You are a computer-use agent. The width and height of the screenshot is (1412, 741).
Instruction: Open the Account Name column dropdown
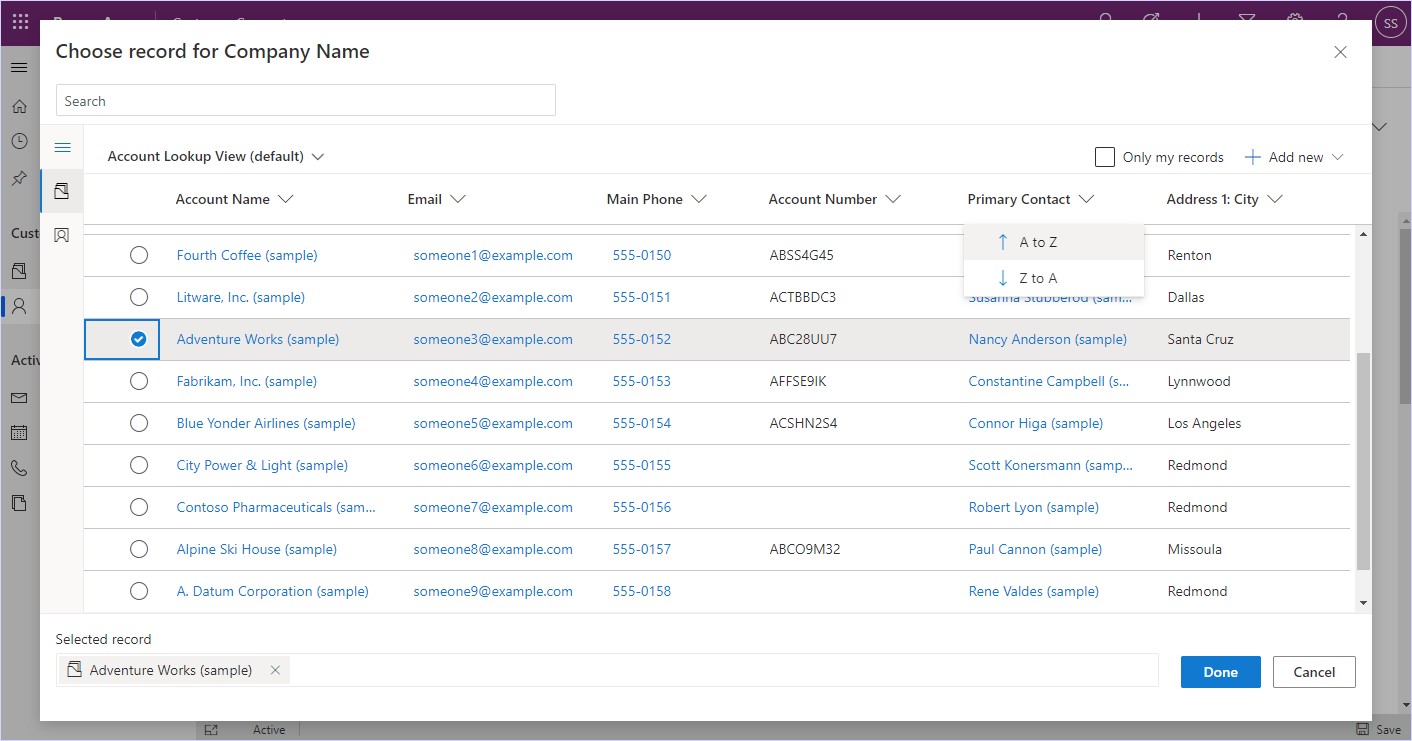(x=285, y=199)
